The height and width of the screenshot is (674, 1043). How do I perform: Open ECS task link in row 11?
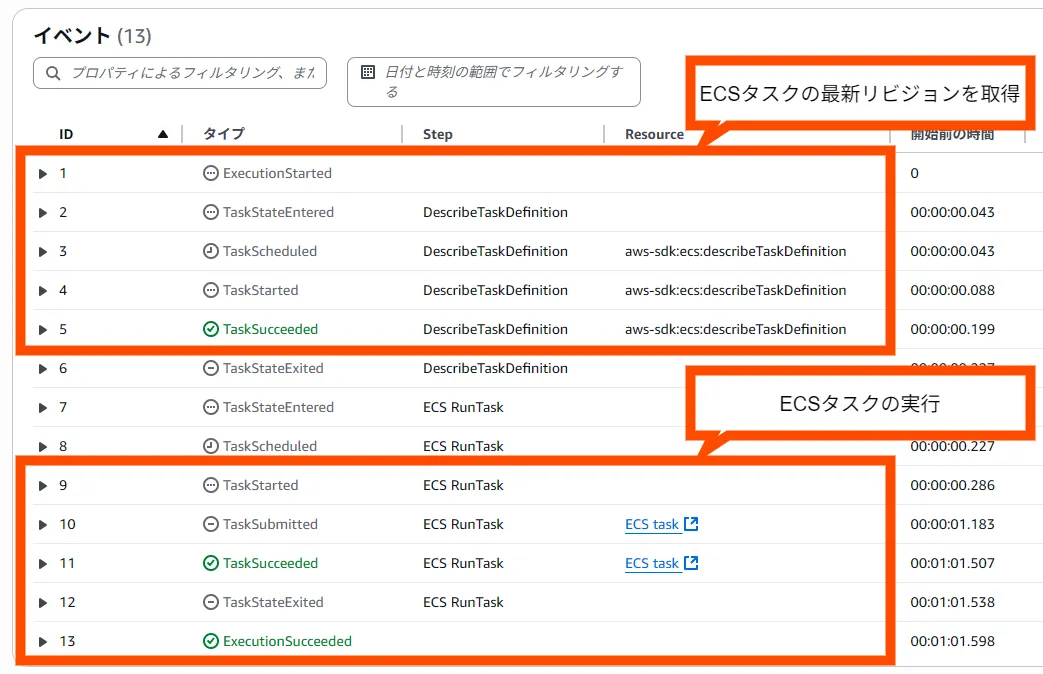pyautogui.click(x=652, y=564)
